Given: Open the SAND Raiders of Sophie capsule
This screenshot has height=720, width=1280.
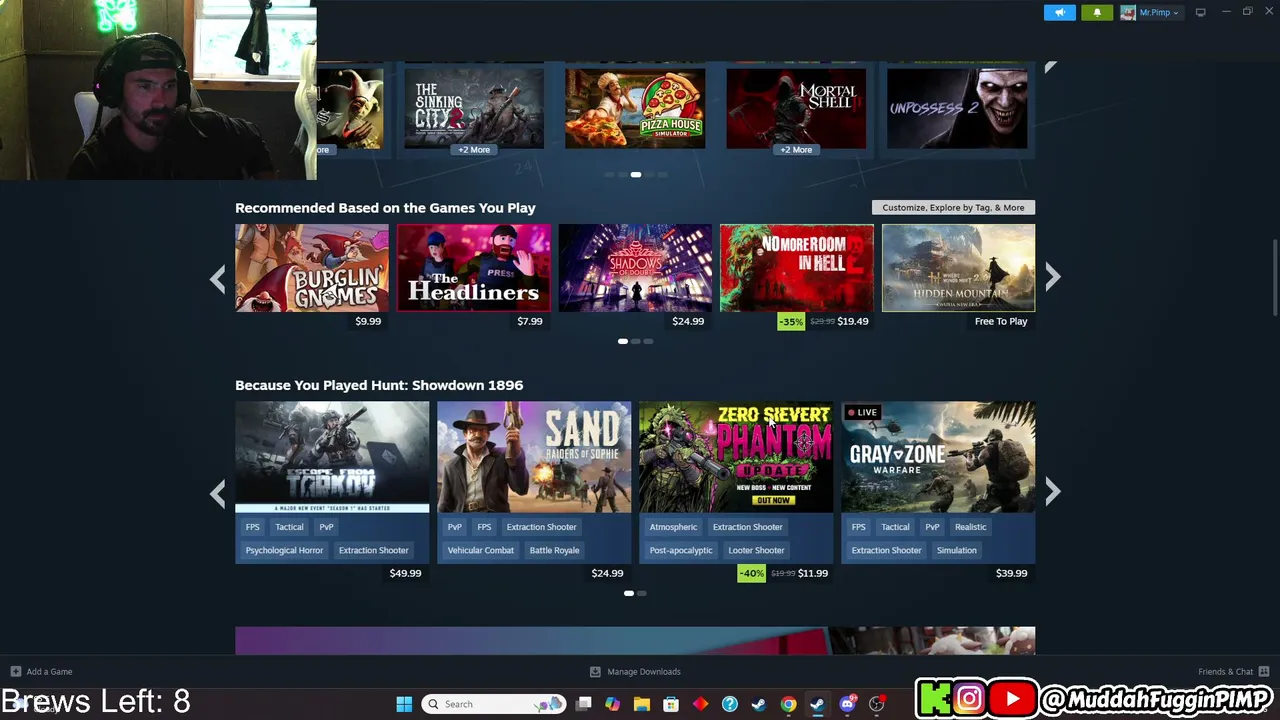Looking at the screenshot, I should tap(534, 457).
